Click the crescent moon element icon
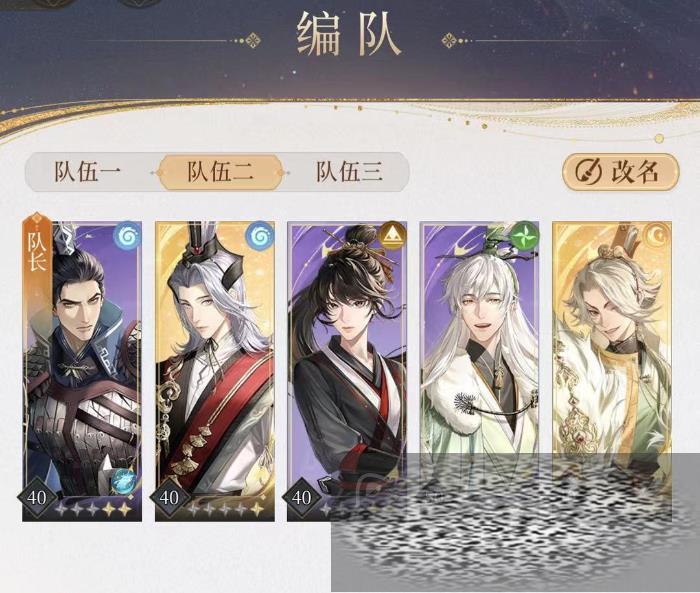The image size is (700, 593). 657,235
